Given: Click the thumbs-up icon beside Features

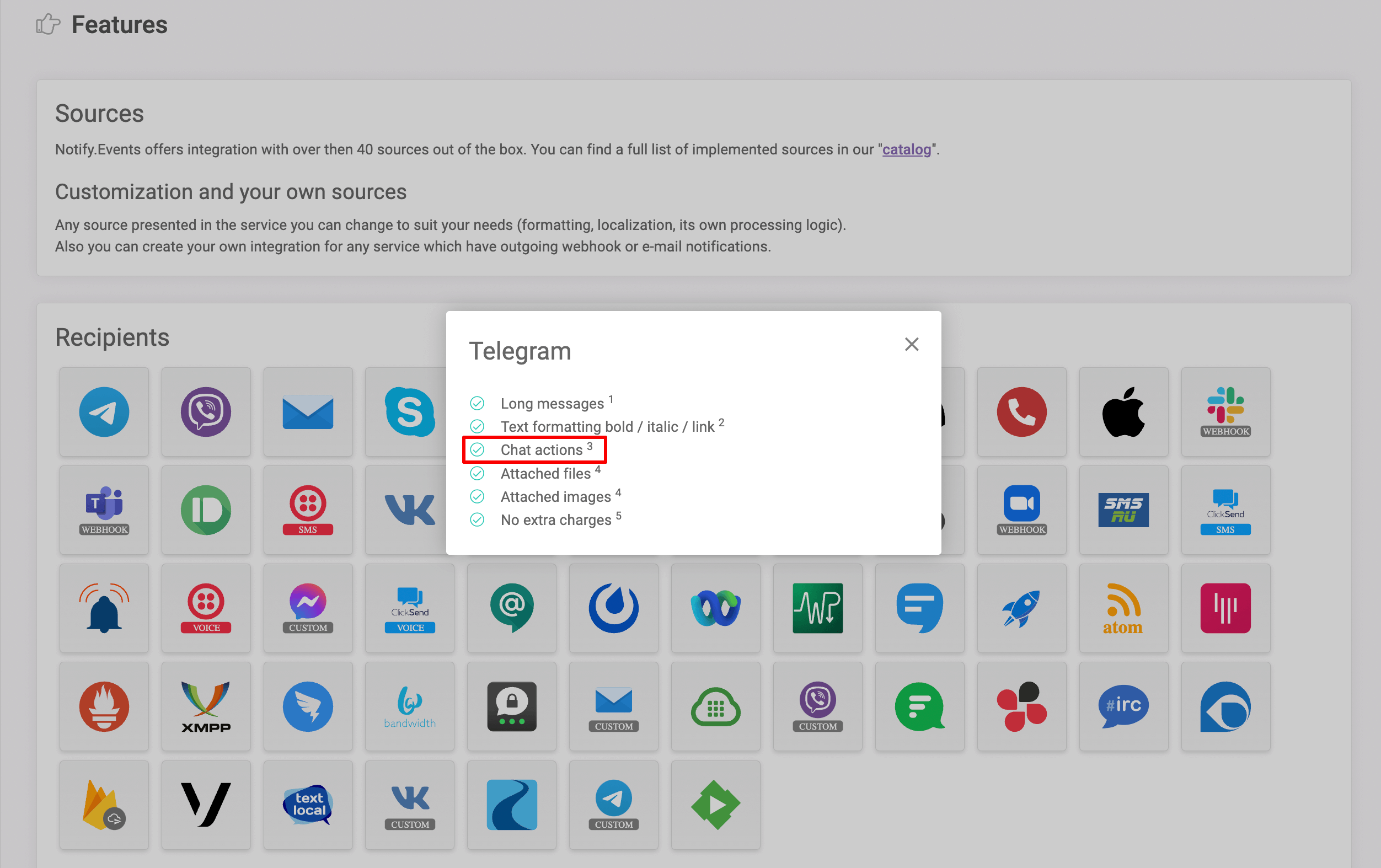Looking at the screenshot, I should coord(47,24).
